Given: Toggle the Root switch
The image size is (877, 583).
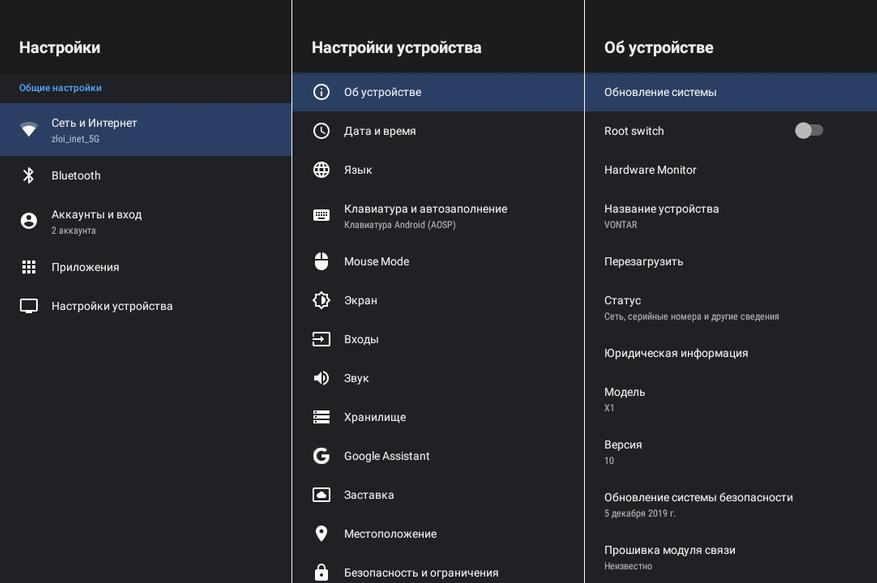Looking at the screenshot, I should click(x=808, y=131).
